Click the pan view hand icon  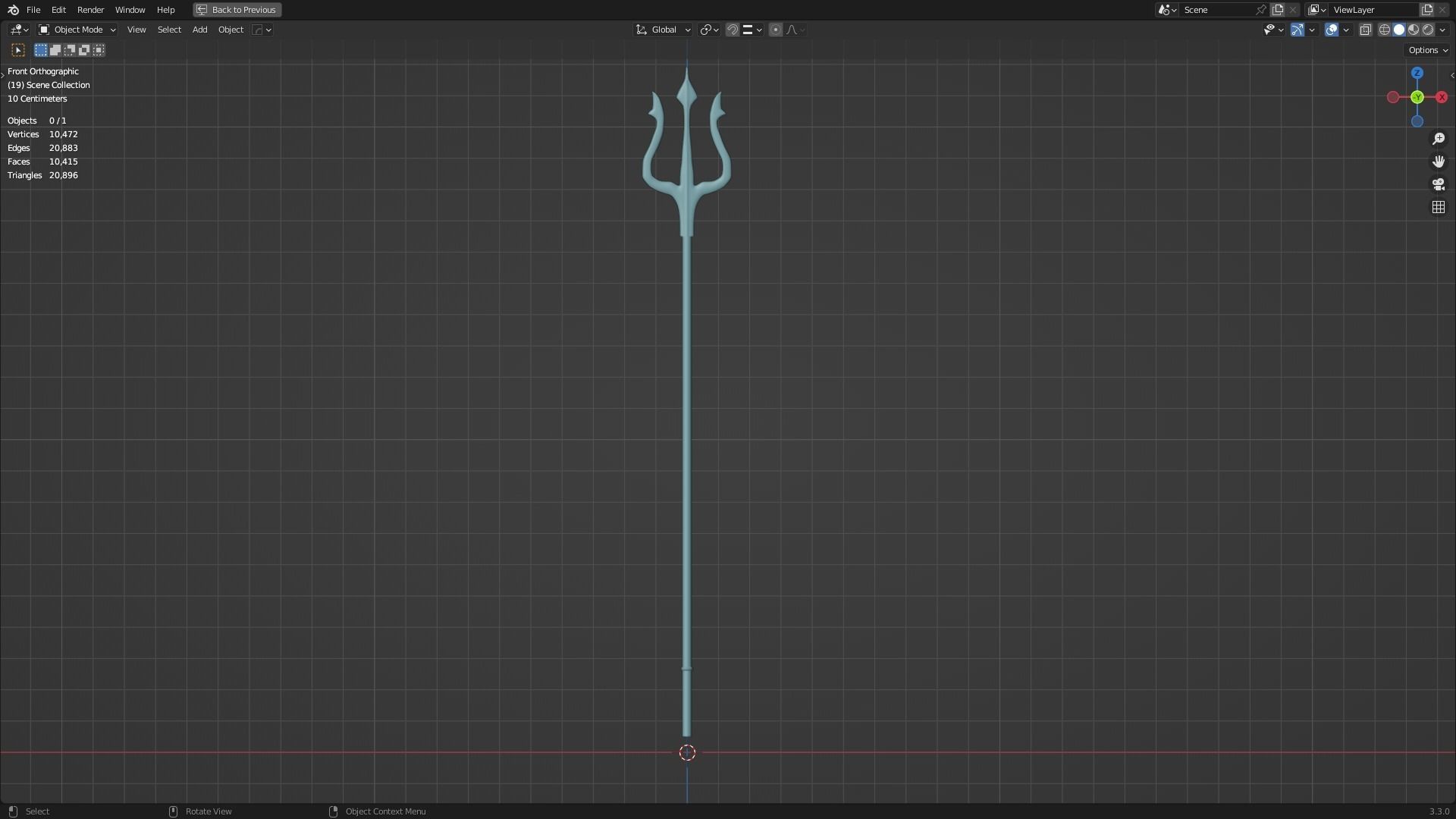pos(1439,162)
